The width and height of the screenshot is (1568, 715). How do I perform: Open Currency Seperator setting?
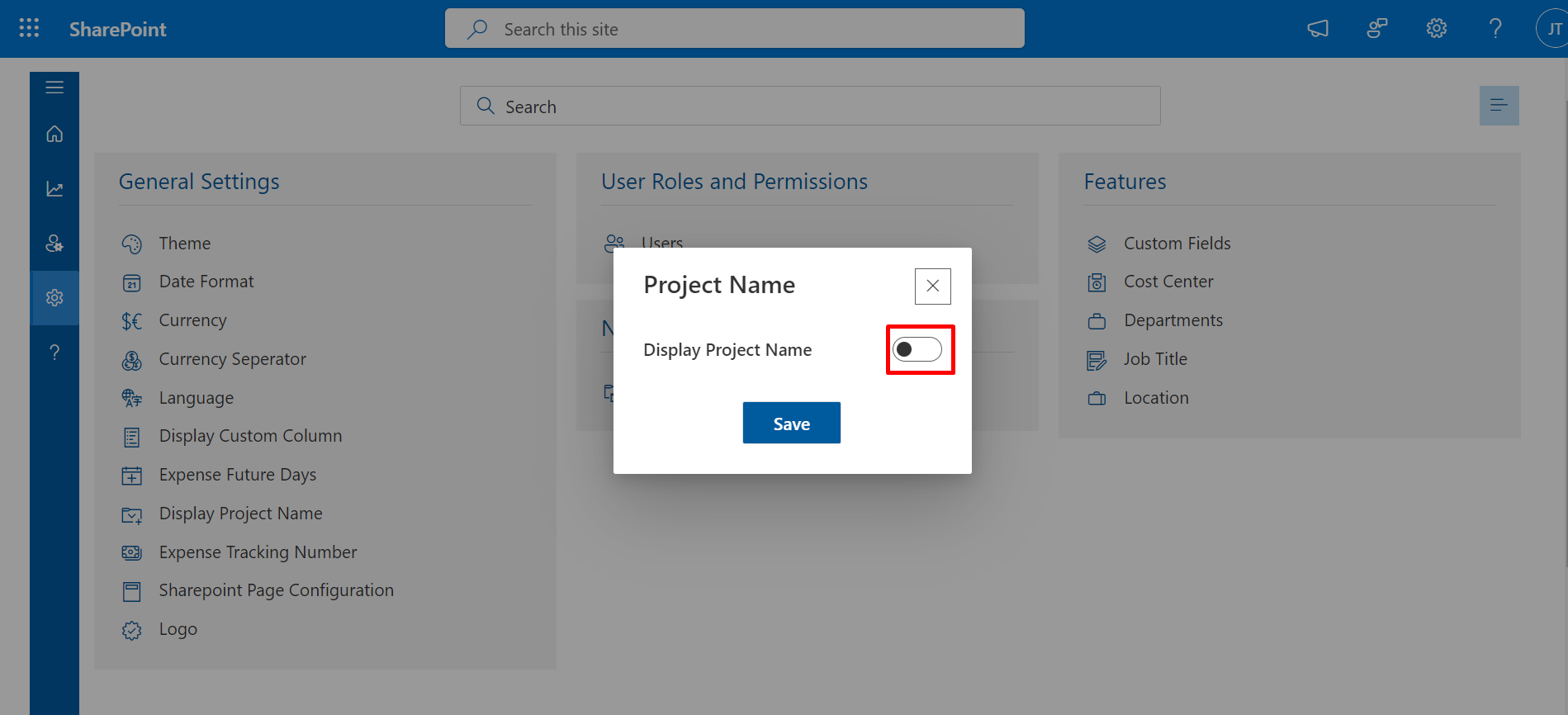coord(232,359)
